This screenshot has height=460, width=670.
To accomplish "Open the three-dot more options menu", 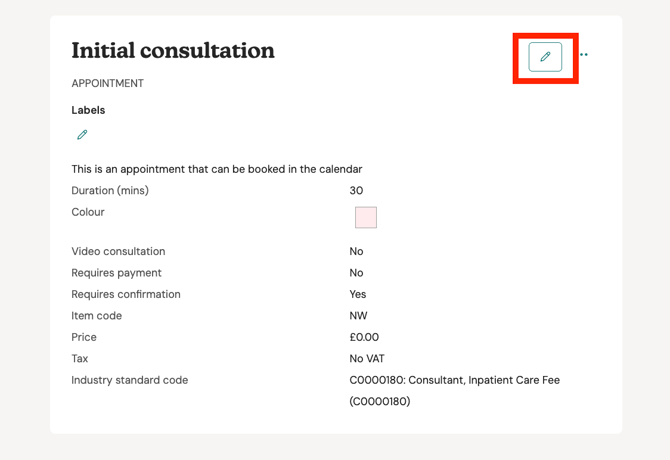I will (584, 55).
